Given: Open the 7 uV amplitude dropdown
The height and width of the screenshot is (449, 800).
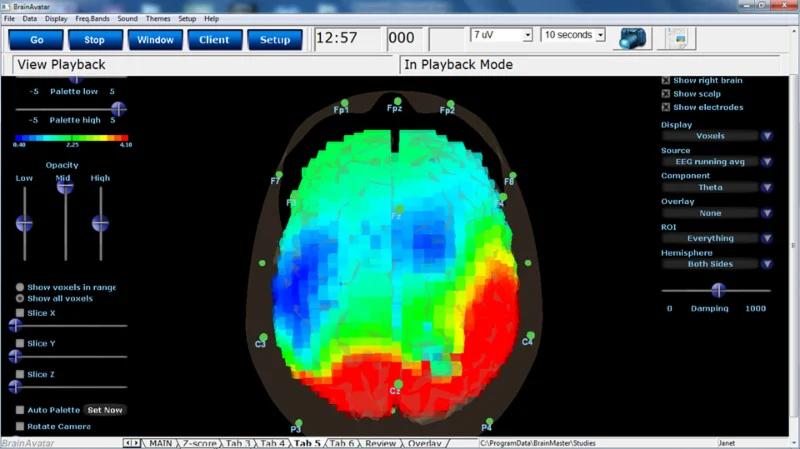Looking at the screenshot, I should tap(501, 35).
